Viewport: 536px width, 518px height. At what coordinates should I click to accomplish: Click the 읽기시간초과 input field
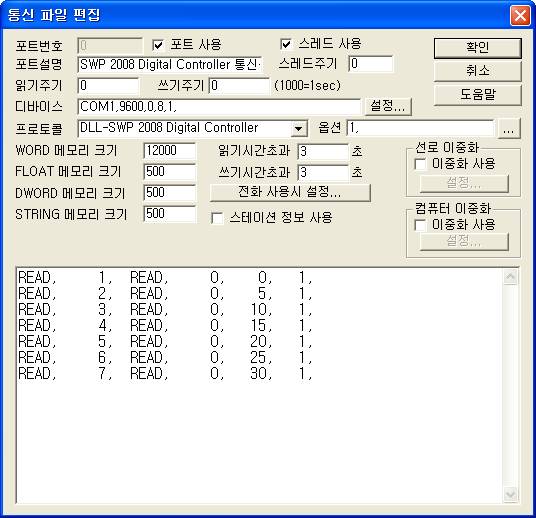(323, 151)
